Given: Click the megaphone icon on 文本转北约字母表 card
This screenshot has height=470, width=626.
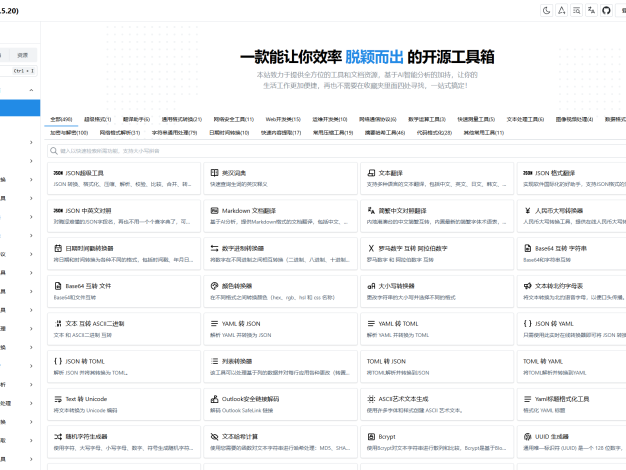Looking at the screenshot, I should (x=527, y=286).
